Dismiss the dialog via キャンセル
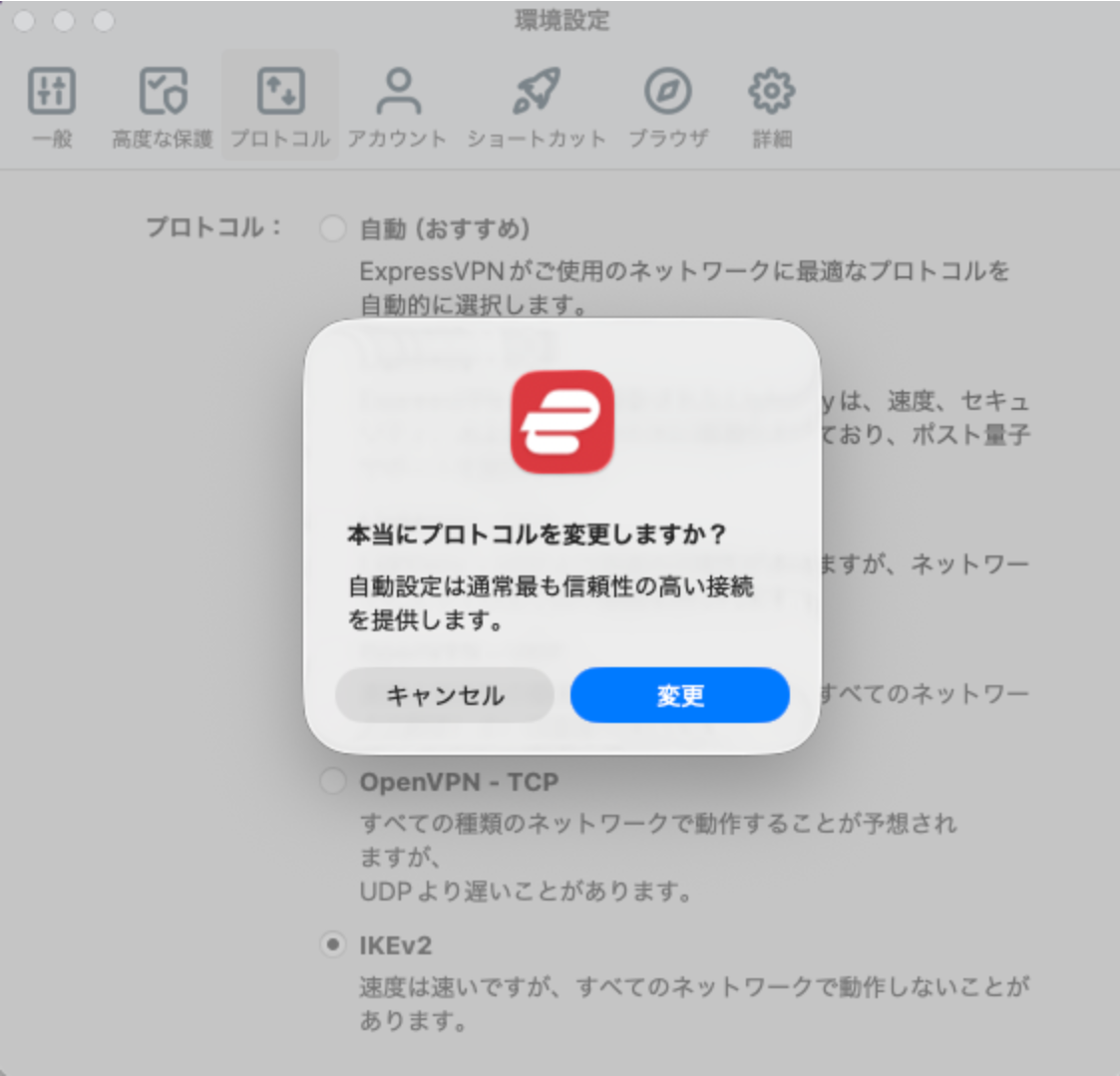 coord(445,695)
